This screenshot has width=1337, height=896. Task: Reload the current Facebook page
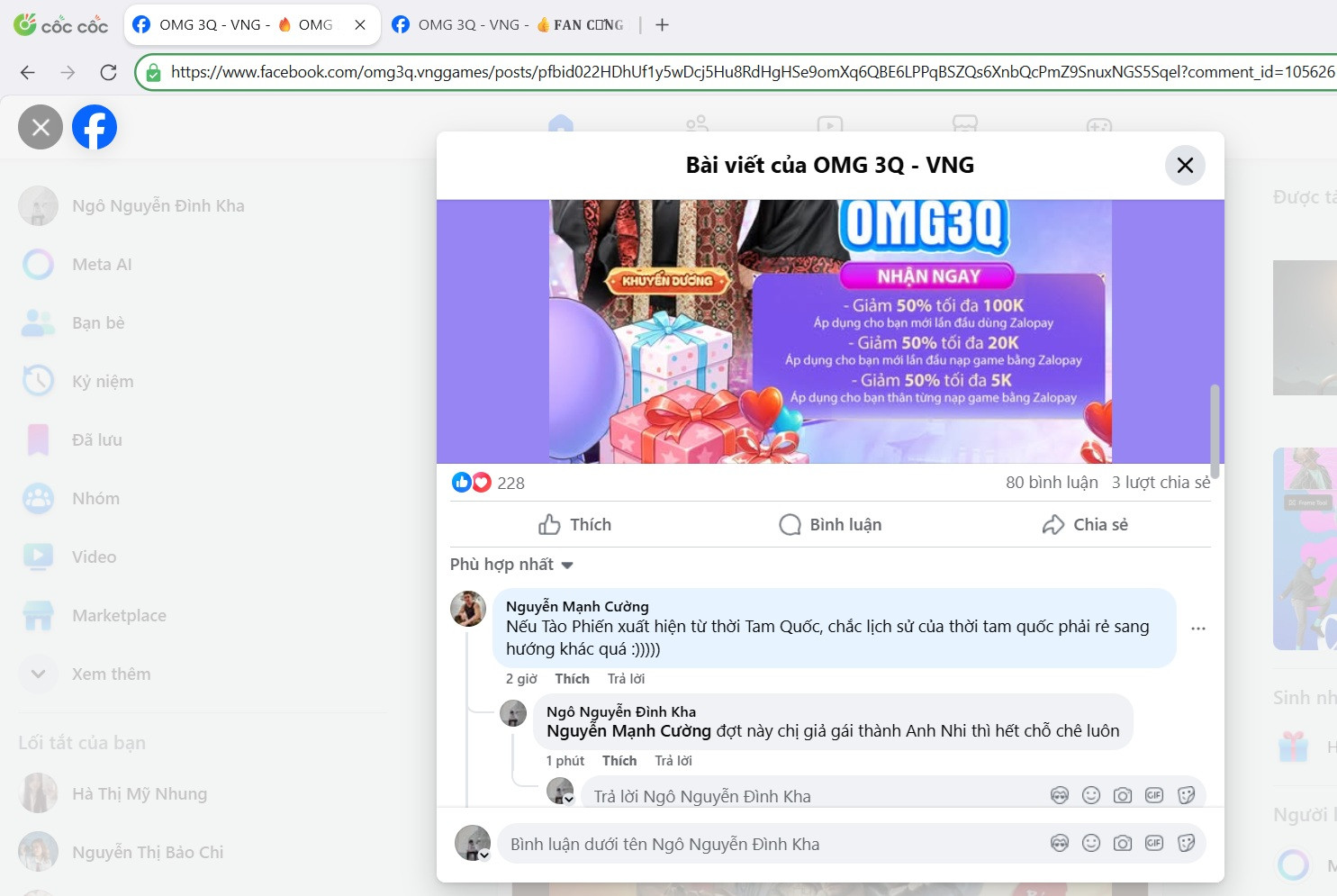click(108, 72)
